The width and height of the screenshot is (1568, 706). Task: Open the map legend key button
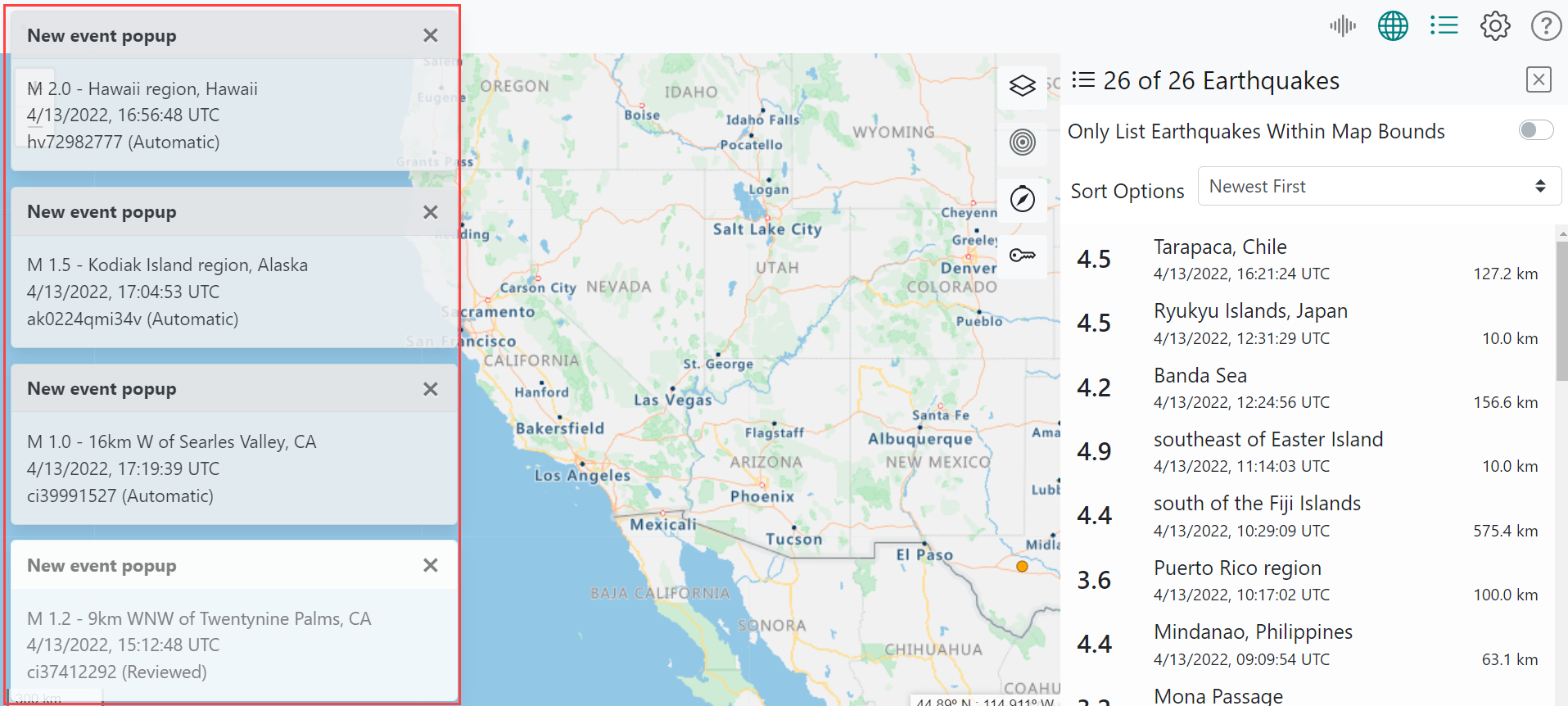[x=1022, y=256]
